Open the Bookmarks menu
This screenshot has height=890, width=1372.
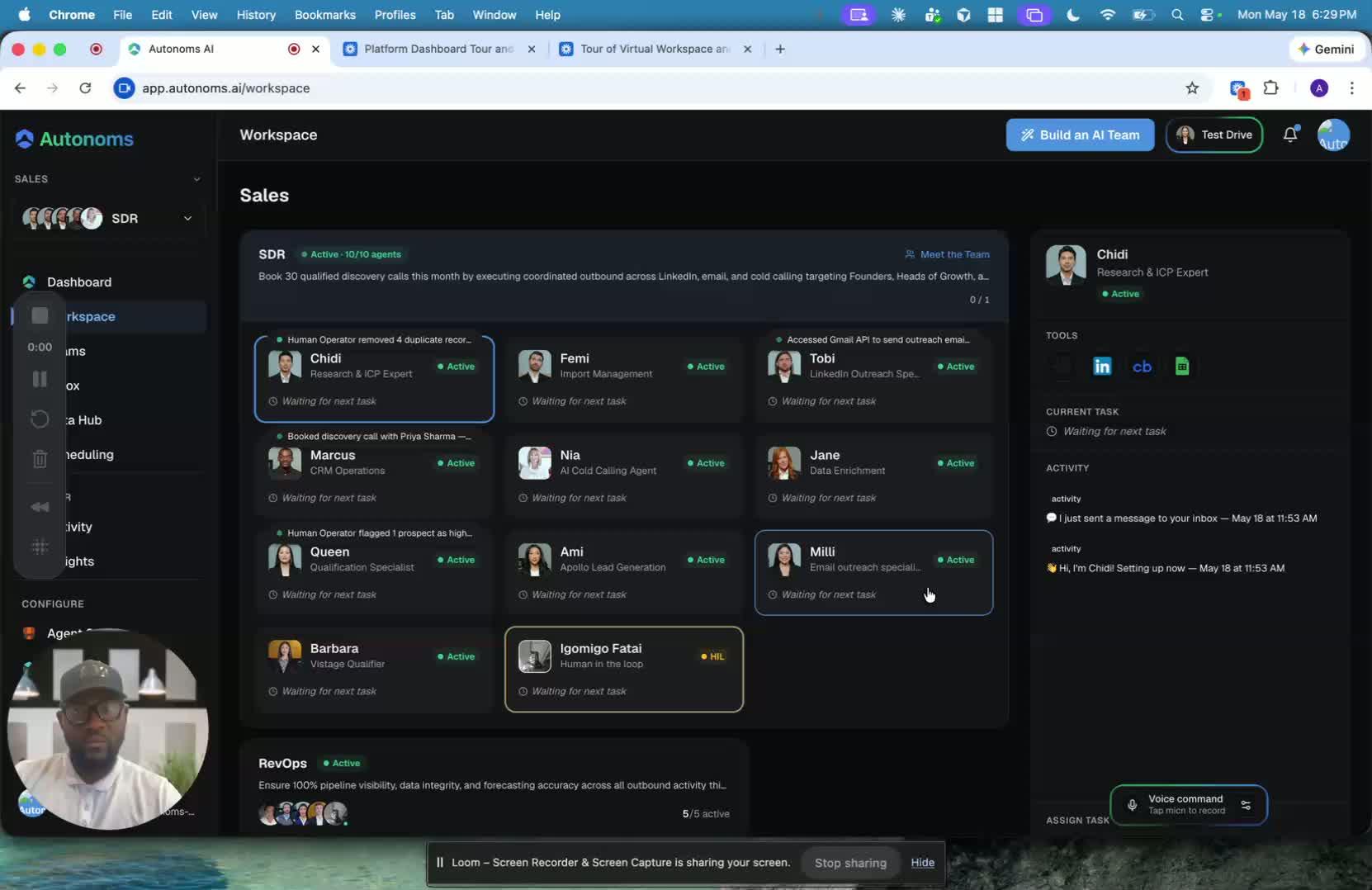[325, 14]
